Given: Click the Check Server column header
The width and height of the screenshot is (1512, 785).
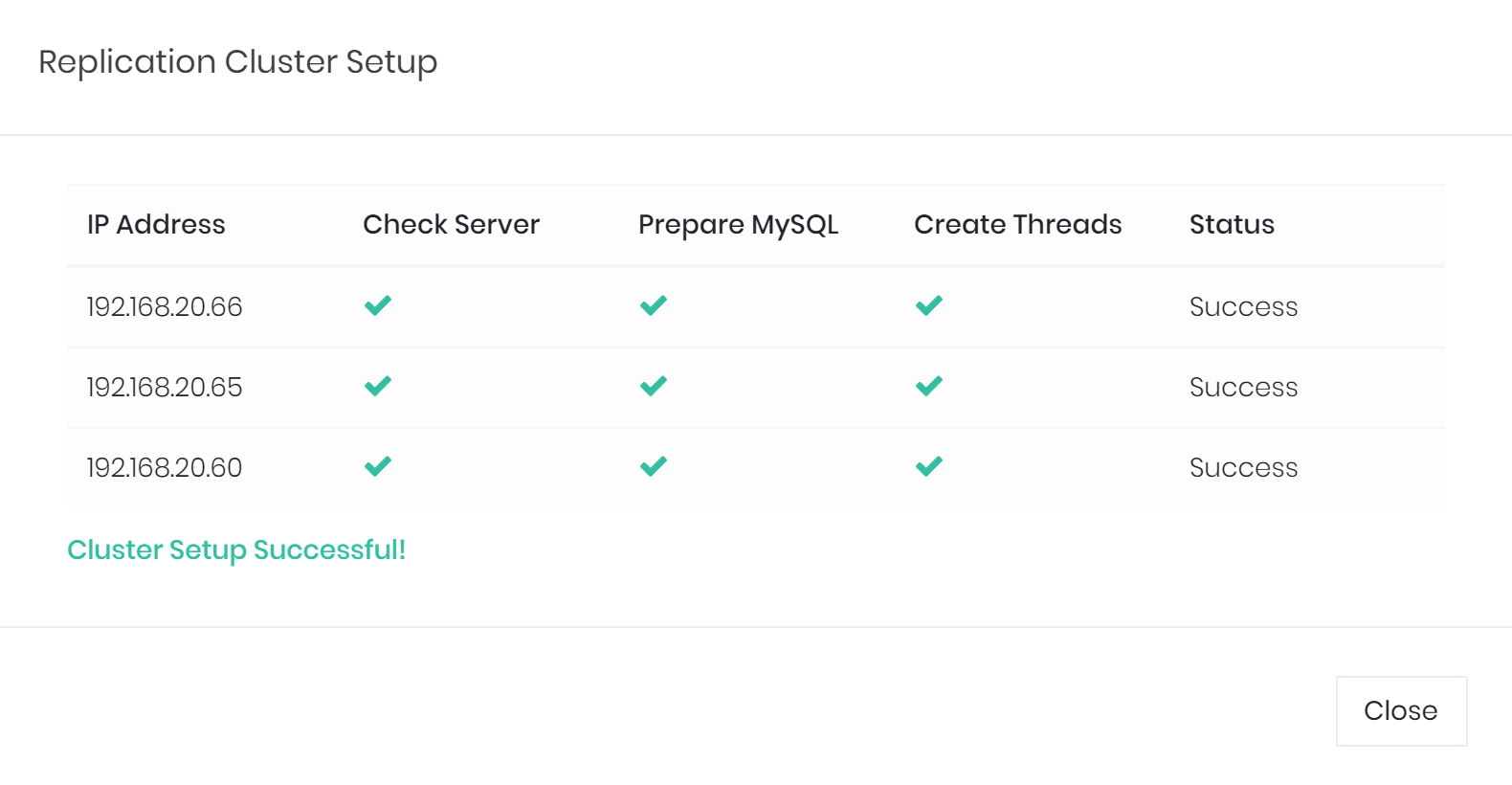Looking at the screenshot, I should 451,224.
